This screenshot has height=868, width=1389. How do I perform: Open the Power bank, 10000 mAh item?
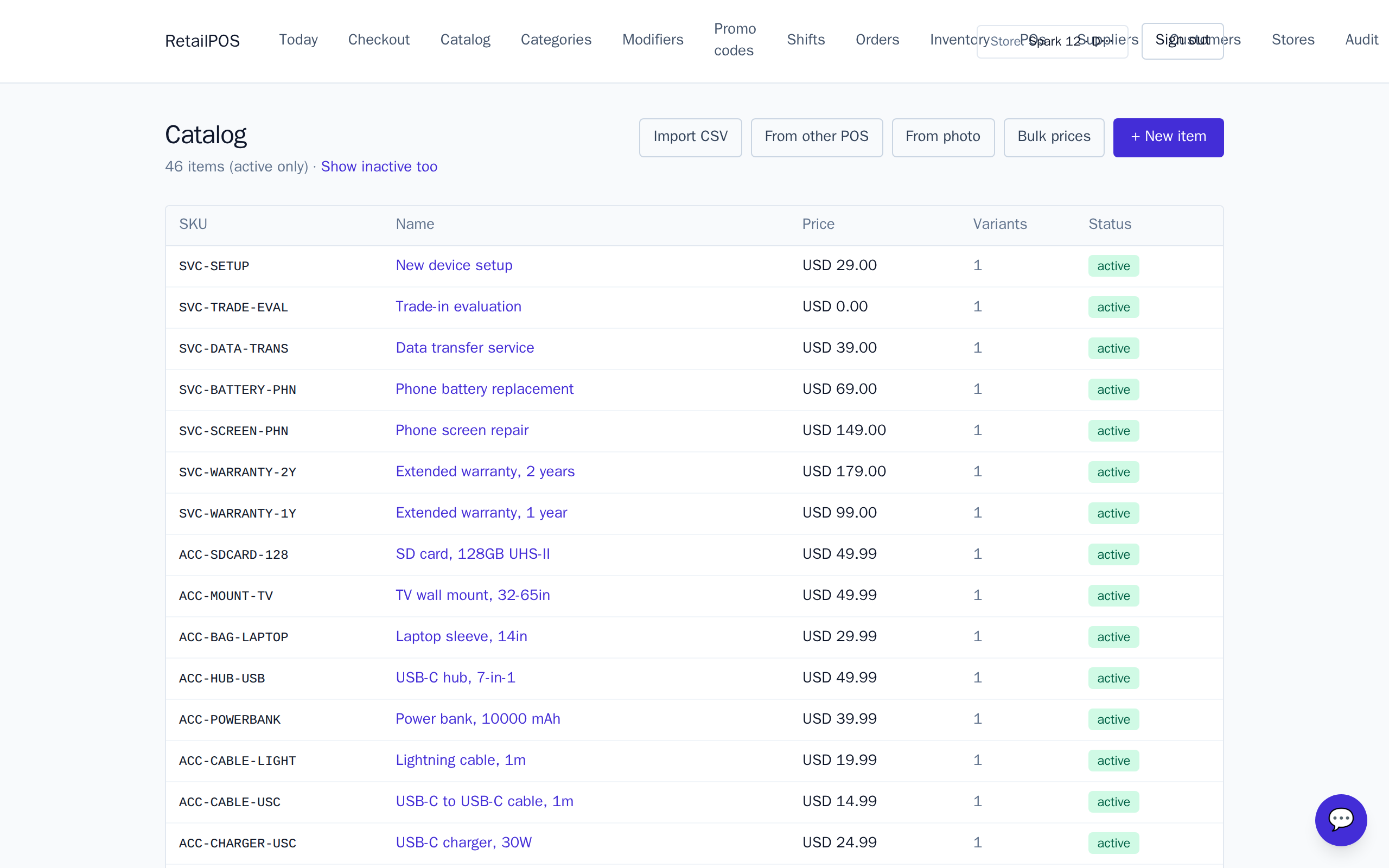tap(478, 719)
